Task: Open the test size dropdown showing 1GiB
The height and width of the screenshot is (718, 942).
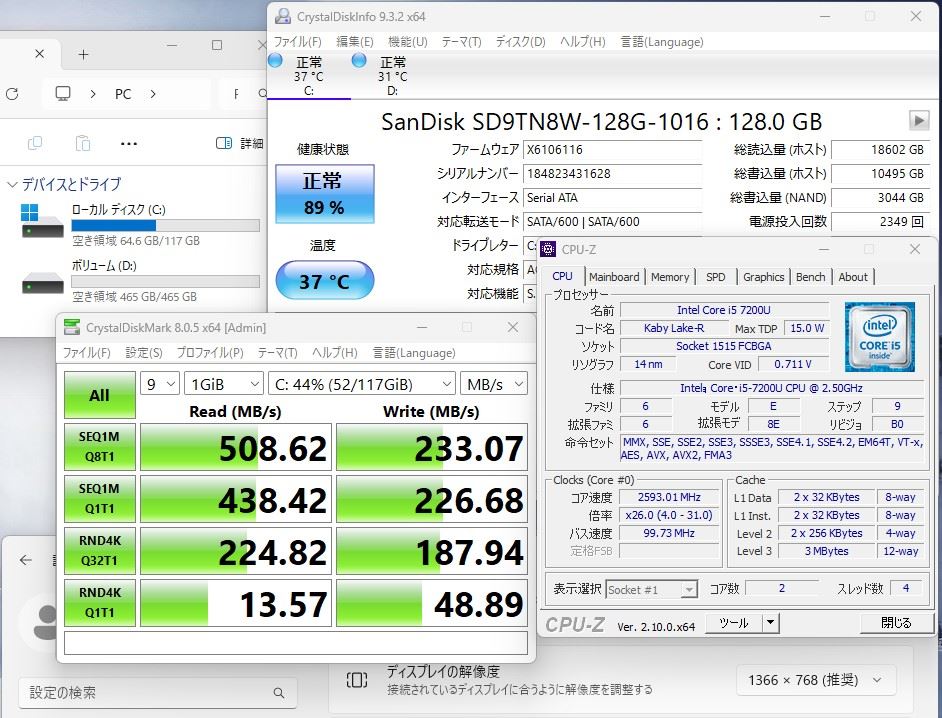Action: point(224,384)
